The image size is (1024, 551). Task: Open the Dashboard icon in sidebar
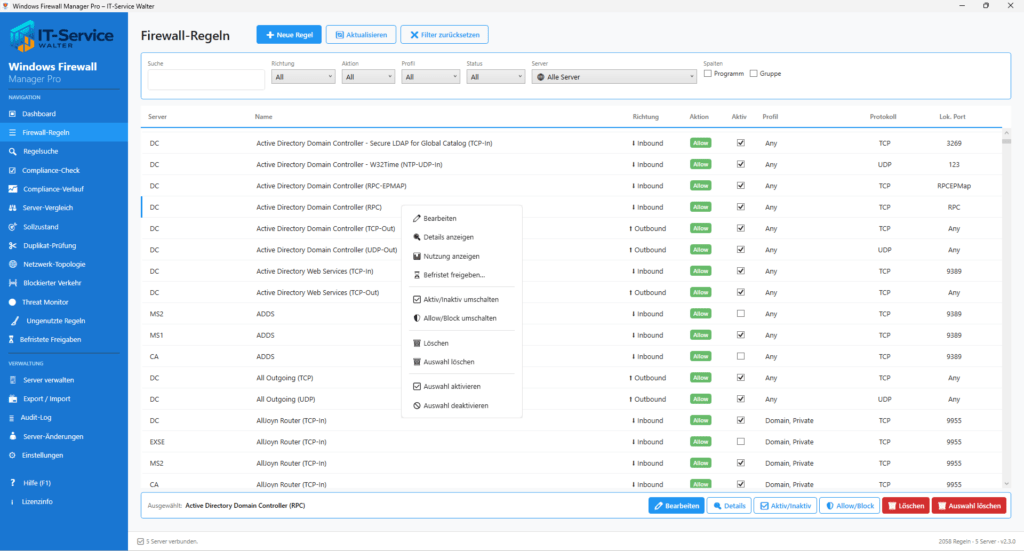[12, 114]
